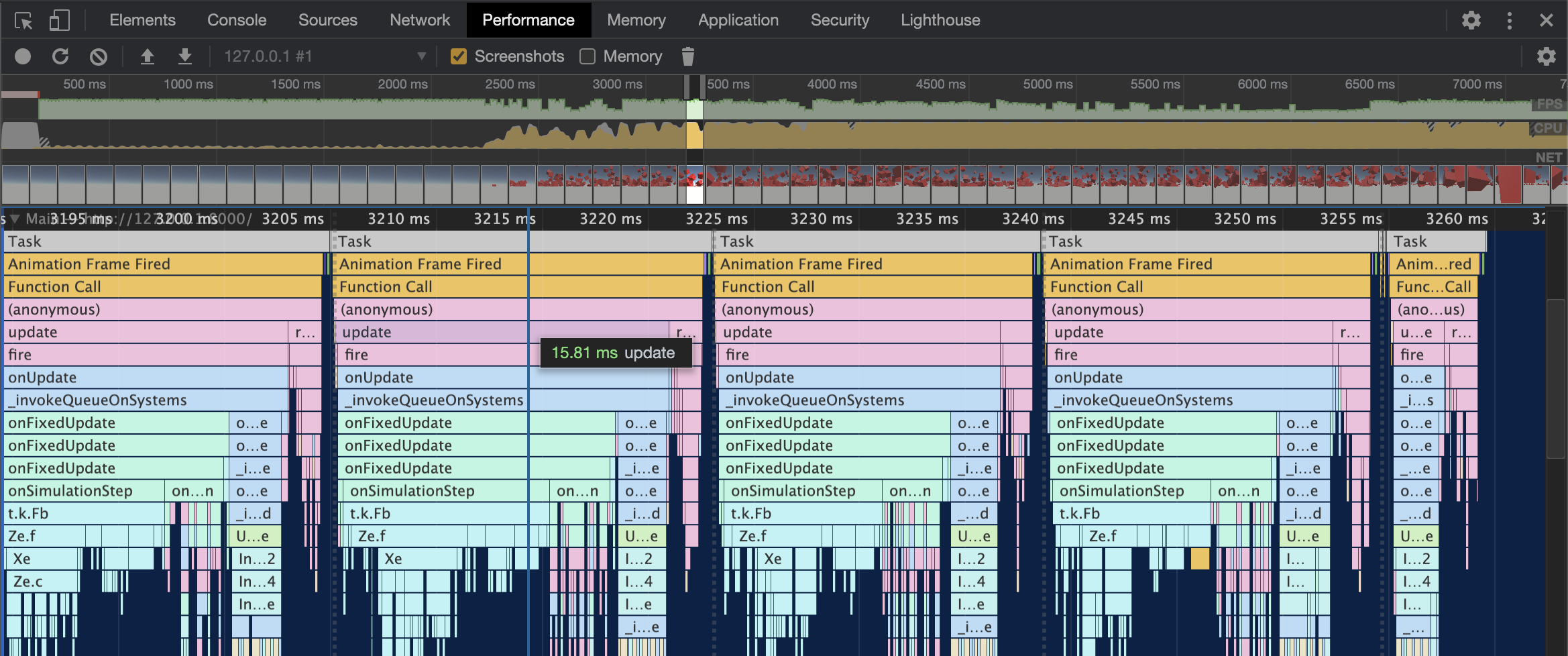Select the Anim...red bar in last task
Screen dimensions: 1568x656
point(1434,264)
